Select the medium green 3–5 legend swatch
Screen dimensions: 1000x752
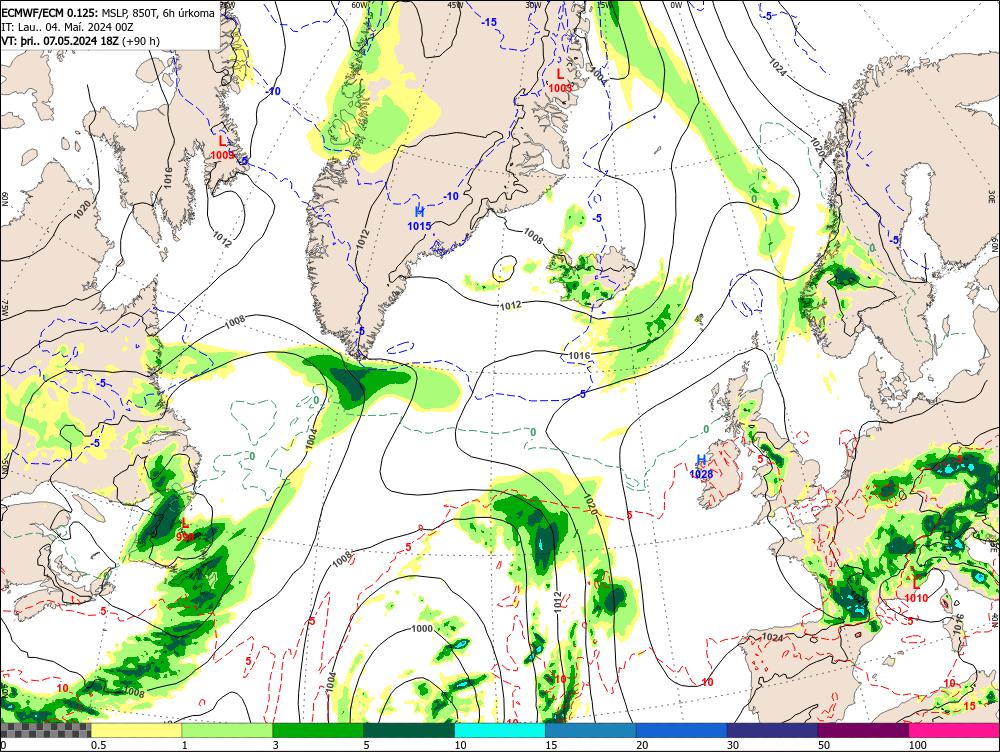[318, 730]
